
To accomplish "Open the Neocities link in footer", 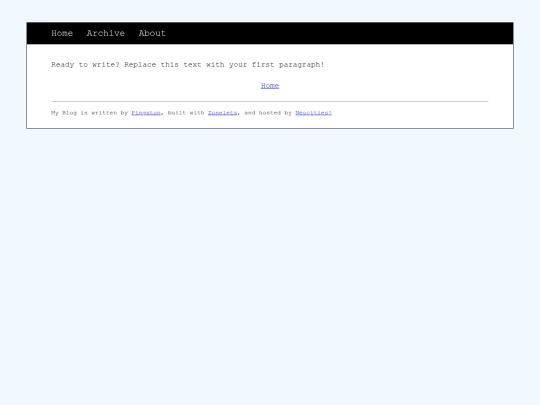I will 313,113.
